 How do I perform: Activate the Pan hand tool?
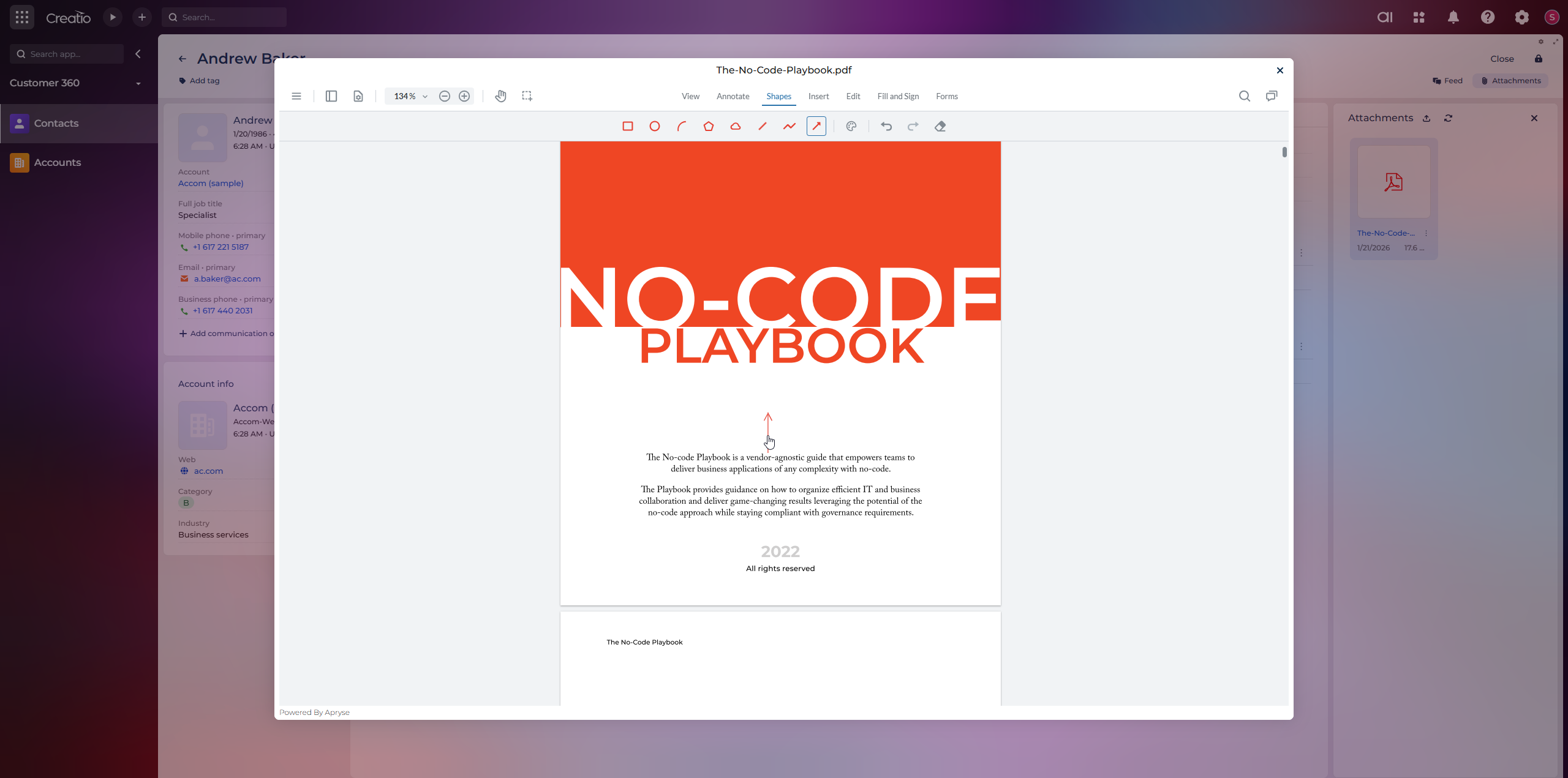500,96
